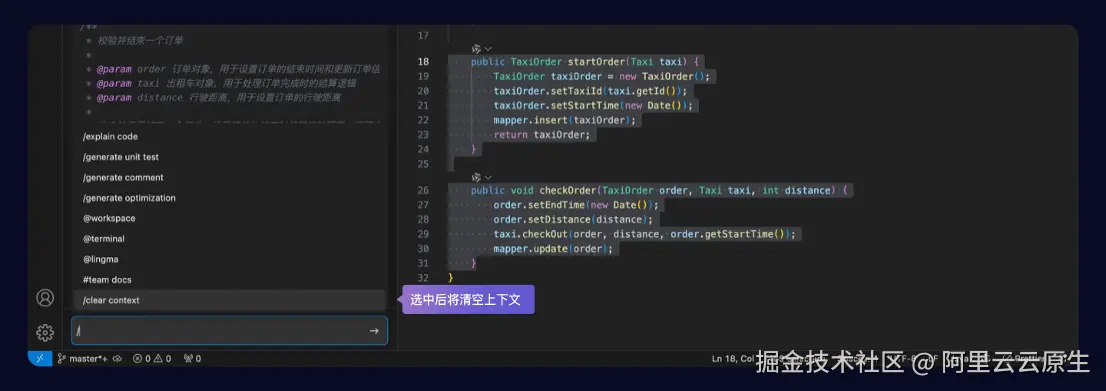
Task: Click the checkOrder method name on line 26
Action: [568, 191]
